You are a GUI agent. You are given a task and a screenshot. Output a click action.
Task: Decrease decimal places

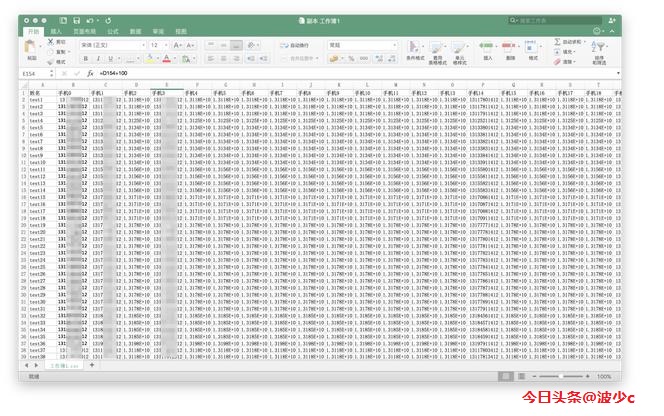392,59
